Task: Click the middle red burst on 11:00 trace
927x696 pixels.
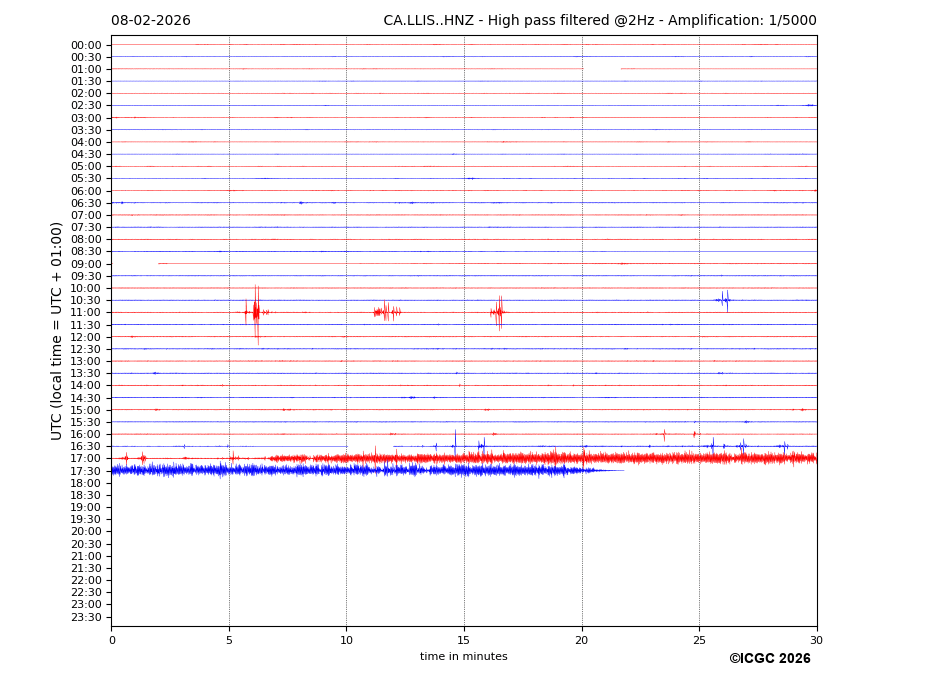Action: [387, 312]
